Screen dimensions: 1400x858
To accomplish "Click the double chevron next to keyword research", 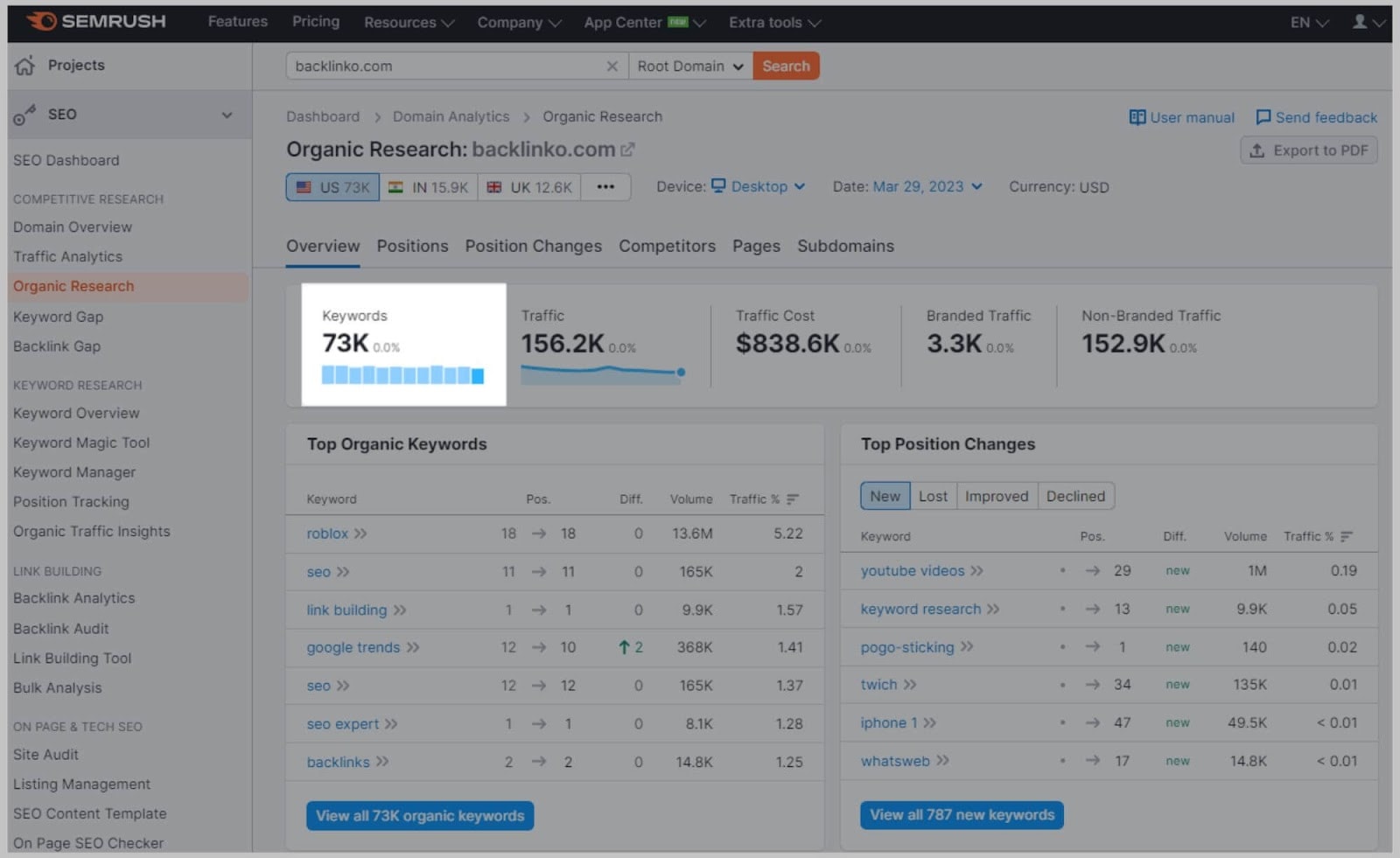I will [x=993, y=610].
